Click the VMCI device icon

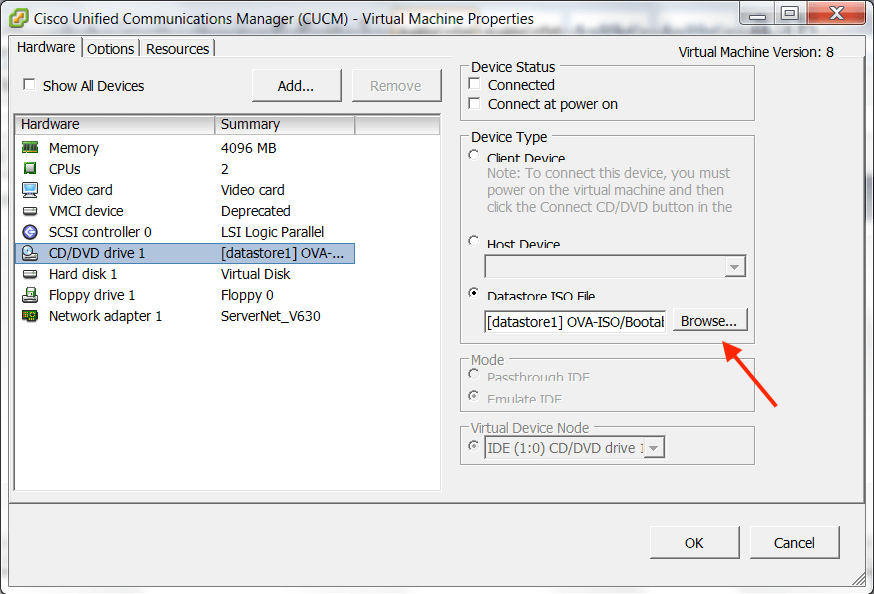(x=30, y=211)
